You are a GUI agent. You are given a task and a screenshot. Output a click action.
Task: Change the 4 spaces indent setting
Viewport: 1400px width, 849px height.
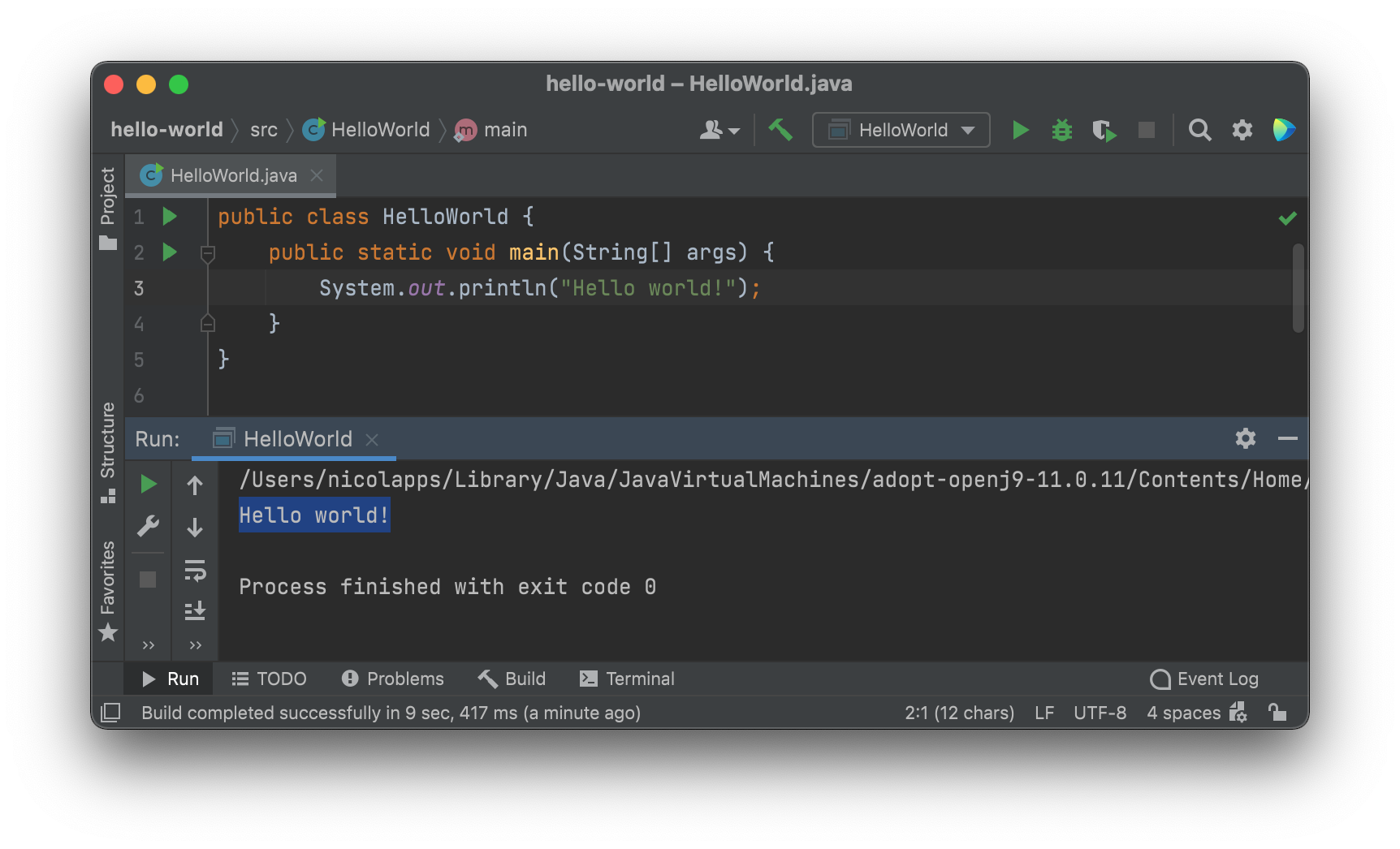tap(1183, 713)
